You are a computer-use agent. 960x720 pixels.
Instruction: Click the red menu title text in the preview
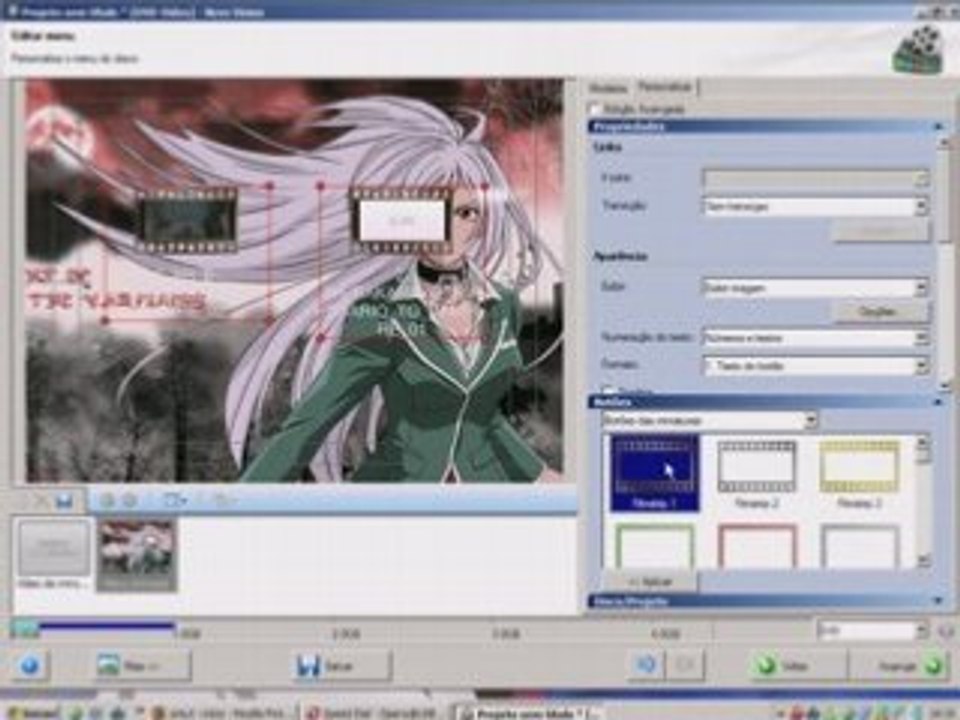pos(115,290)
